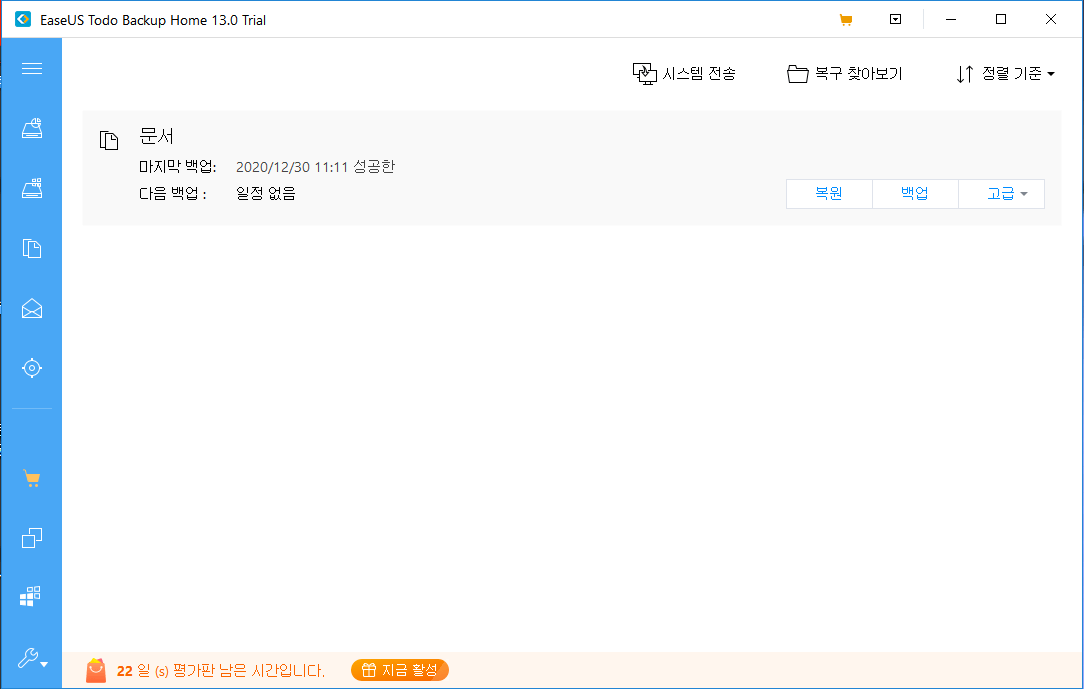Image resolution: width=1084 pixels, height=689 pixels.
Task: Click the trial shopping bag icon
Action: 96,670
